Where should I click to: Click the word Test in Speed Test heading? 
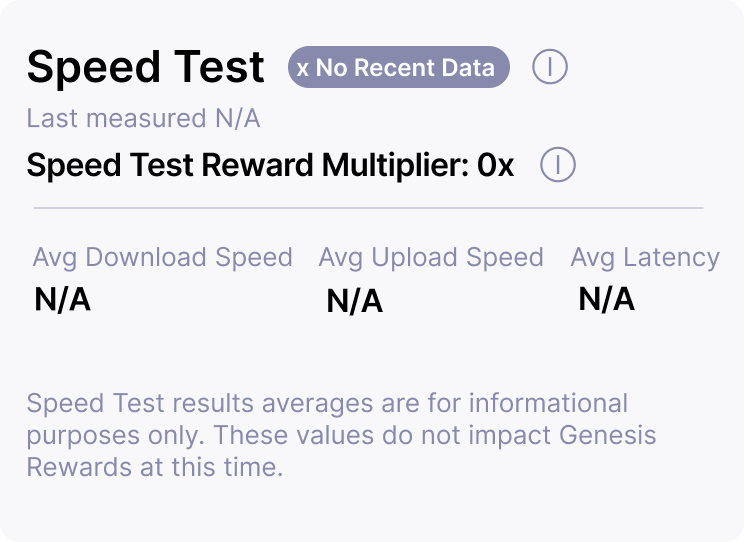pyautogui.click(x=212, y=68)
